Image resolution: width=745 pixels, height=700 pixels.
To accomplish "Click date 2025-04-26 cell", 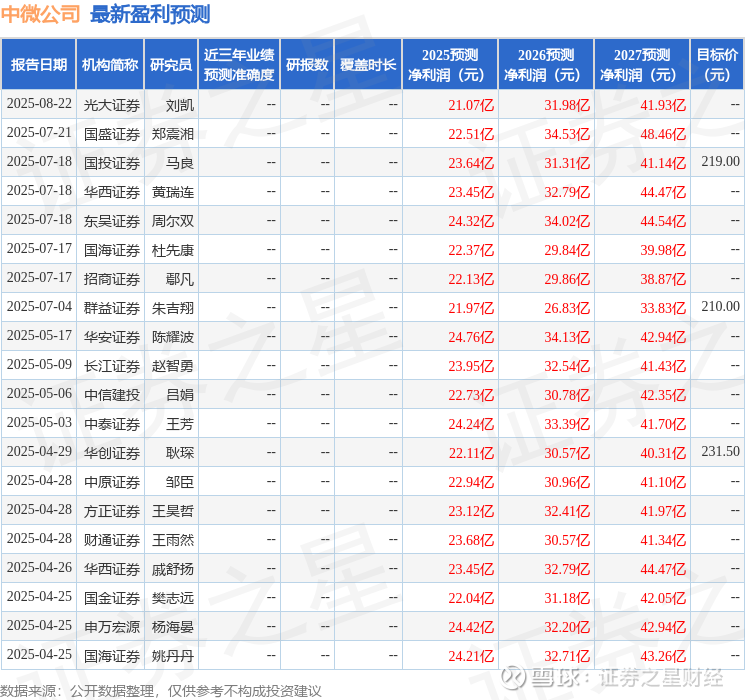I will 39,567.
